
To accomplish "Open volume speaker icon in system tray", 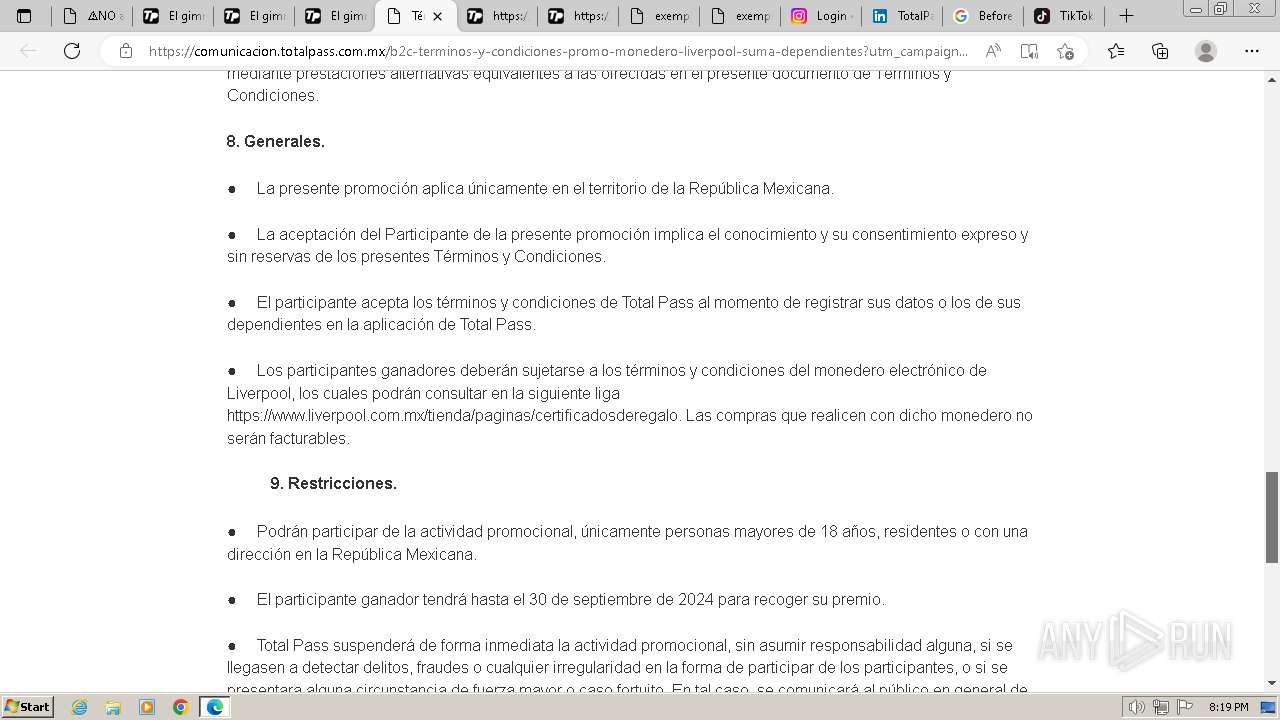I will coord(1137,707).
